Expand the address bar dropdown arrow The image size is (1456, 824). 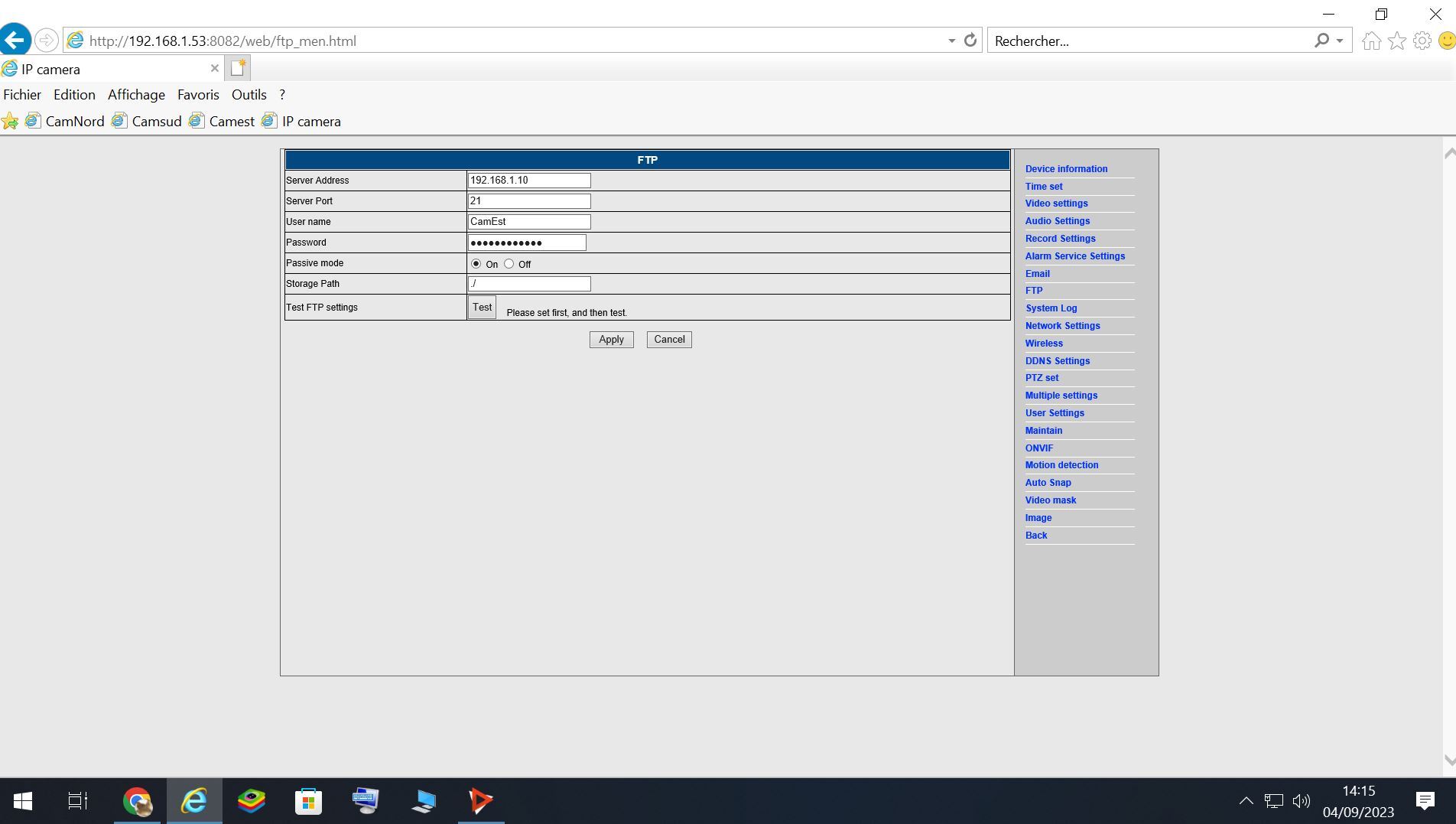click(x=951, y=41)
